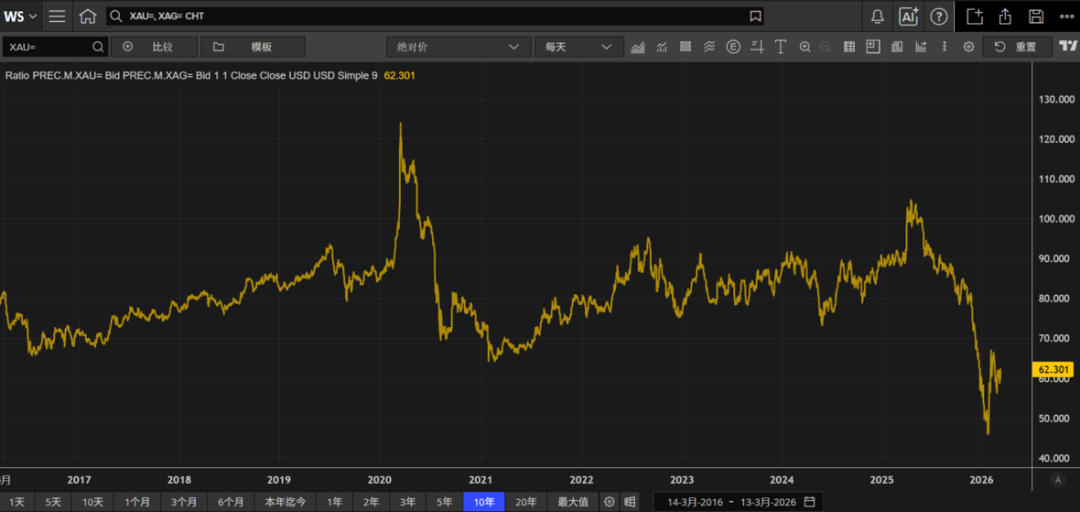
Task: Select the 1年 time range
Action: pos(334,502)
